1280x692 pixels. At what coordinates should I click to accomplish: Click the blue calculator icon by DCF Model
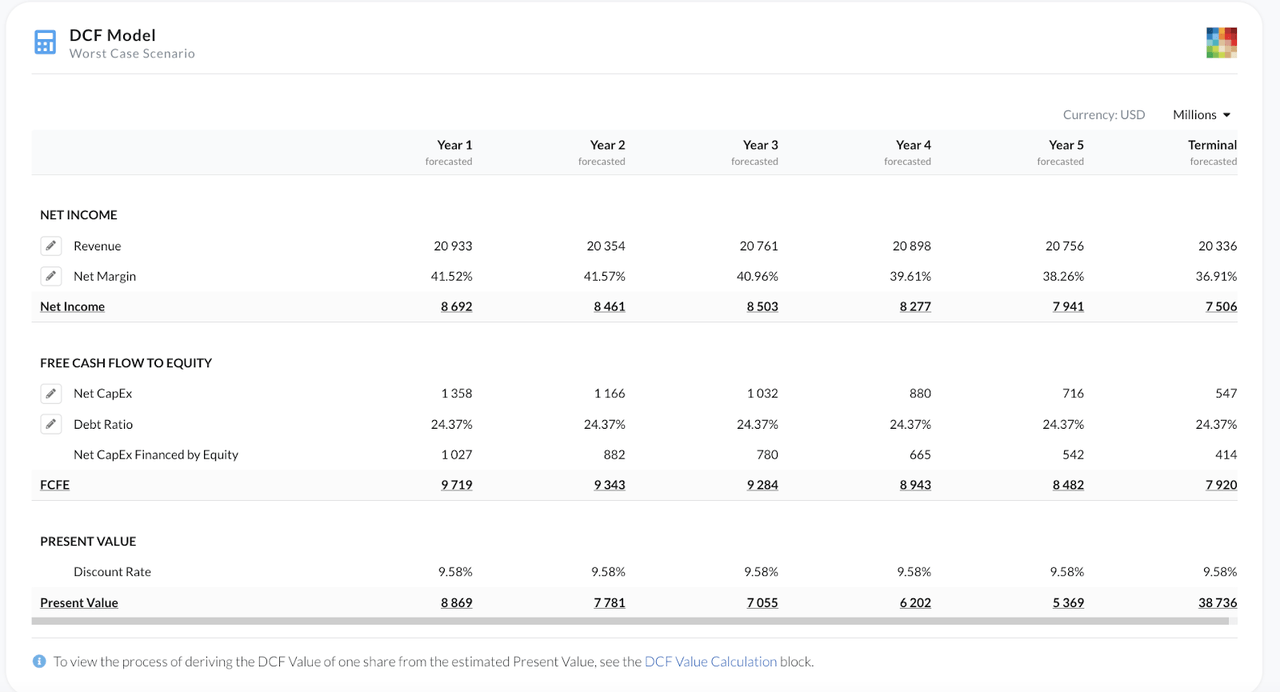pos(45,42)
